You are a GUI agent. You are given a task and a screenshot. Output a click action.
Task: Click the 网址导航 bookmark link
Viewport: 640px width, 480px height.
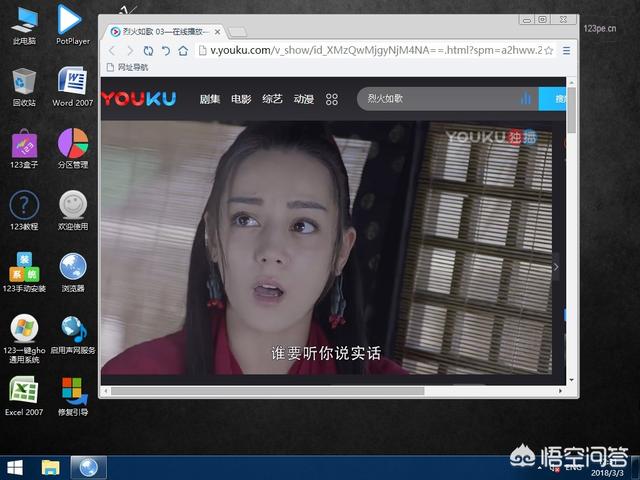[127, 67]
